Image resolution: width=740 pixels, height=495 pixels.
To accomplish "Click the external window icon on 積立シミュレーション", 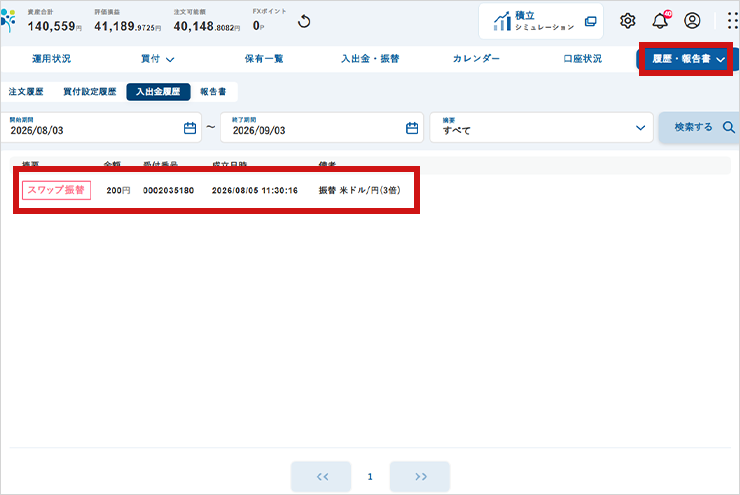I will pyautogui.click(x=590, y=21).
